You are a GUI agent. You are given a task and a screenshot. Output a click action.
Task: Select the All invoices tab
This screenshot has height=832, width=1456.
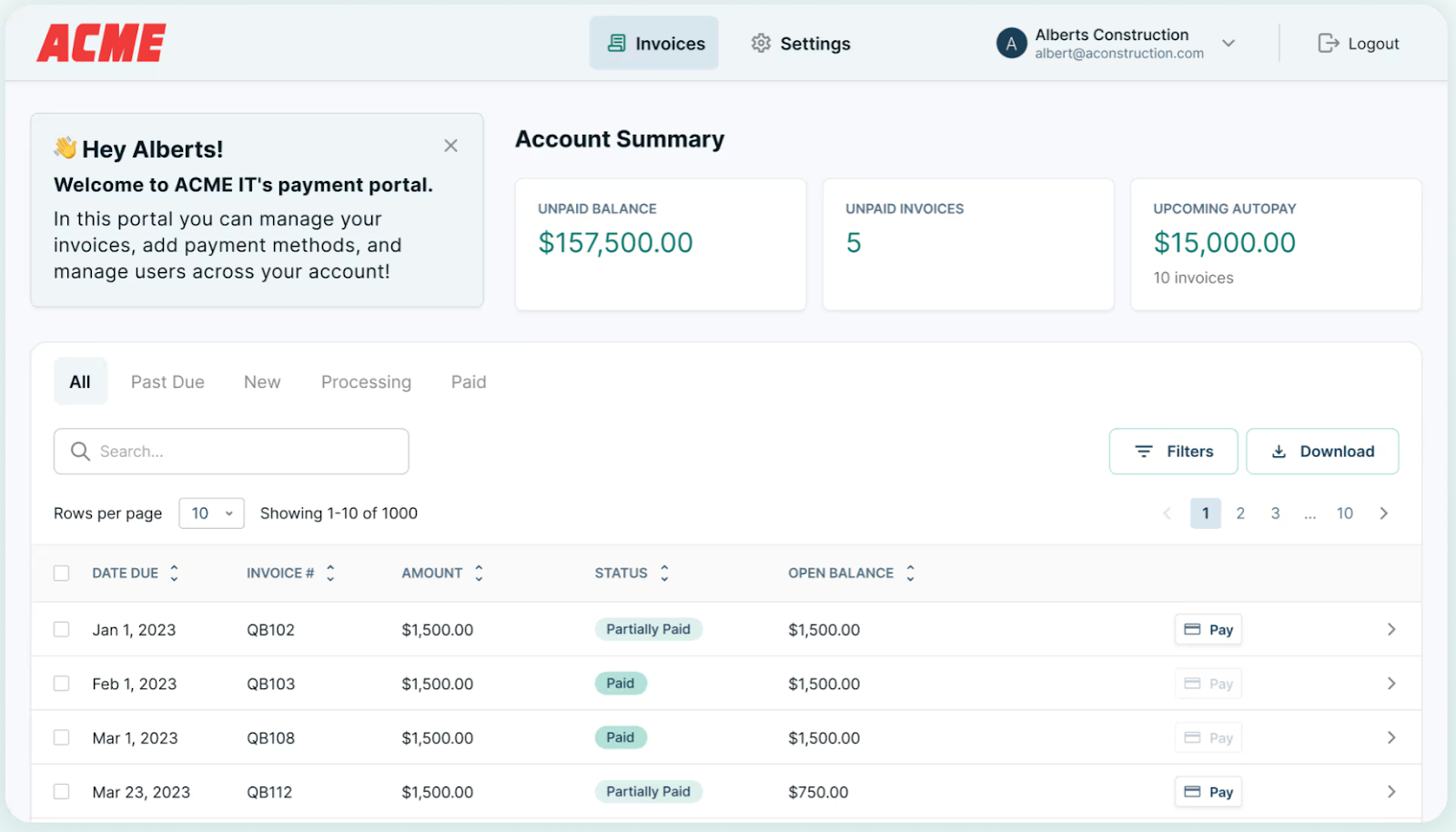tap(80, 381)
